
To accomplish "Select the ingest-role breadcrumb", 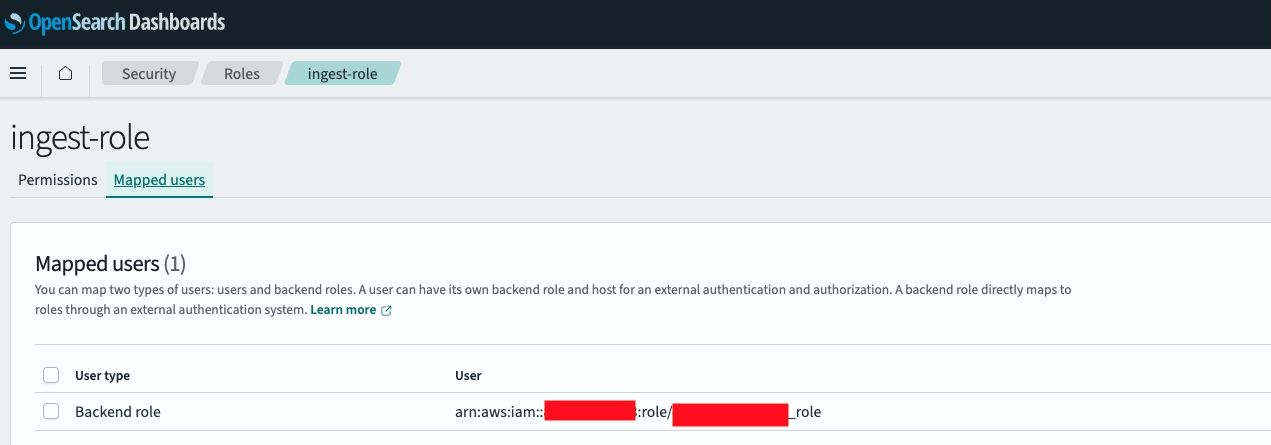I will [x=343, y=74].
